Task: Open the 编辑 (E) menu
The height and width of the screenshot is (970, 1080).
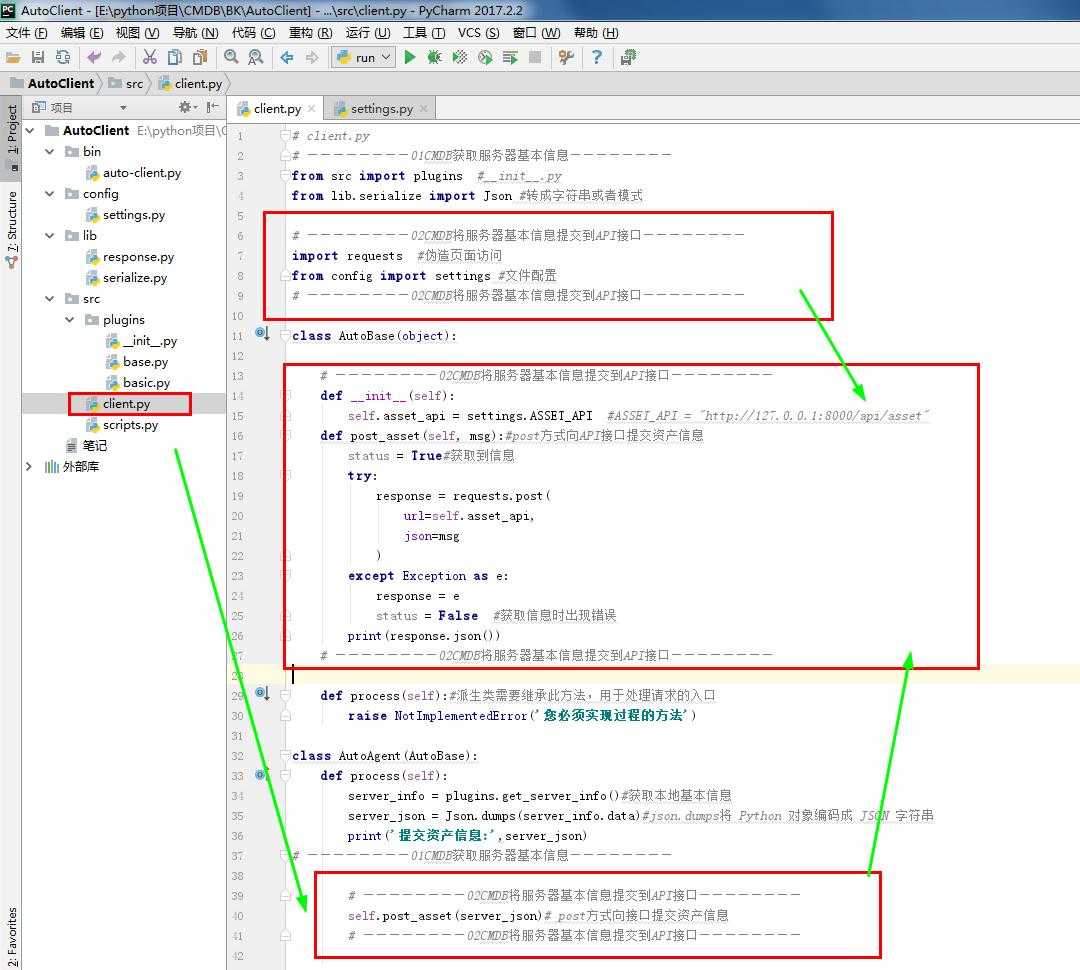Action: click(x=81, y=33)
